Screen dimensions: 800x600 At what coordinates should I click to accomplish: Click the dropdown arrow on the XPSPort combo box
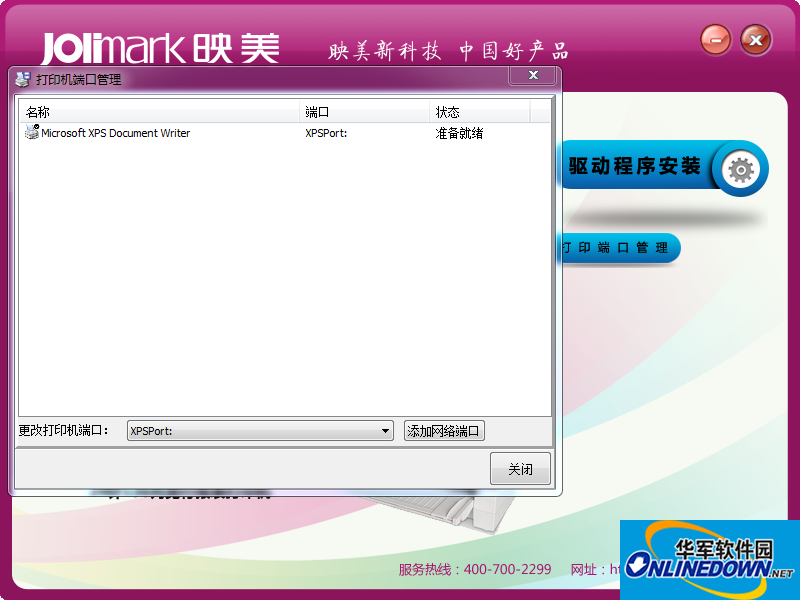pyautogui.click(x=385, y=430)
